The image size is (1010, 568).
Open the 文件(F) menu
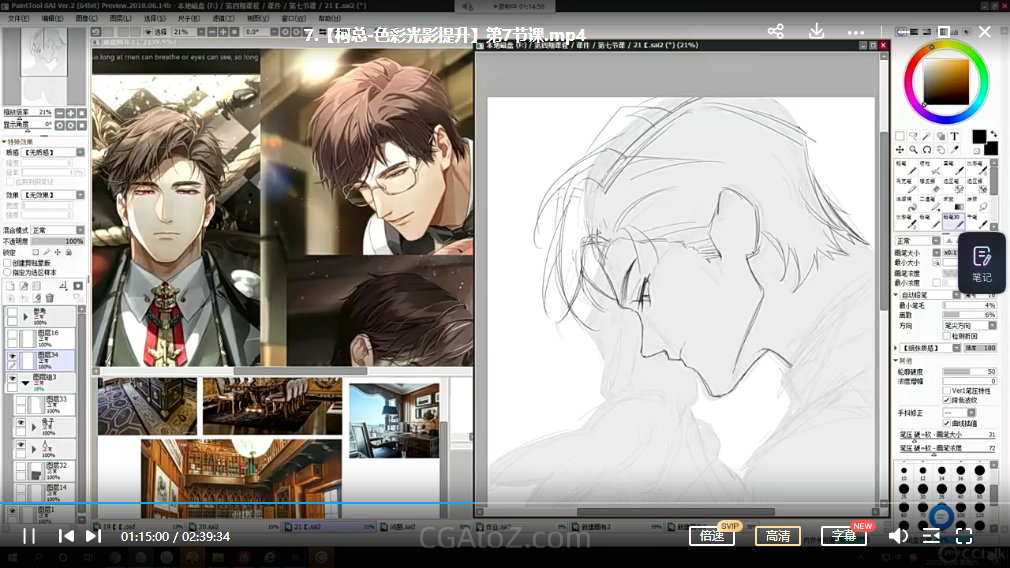pos(18,18)
